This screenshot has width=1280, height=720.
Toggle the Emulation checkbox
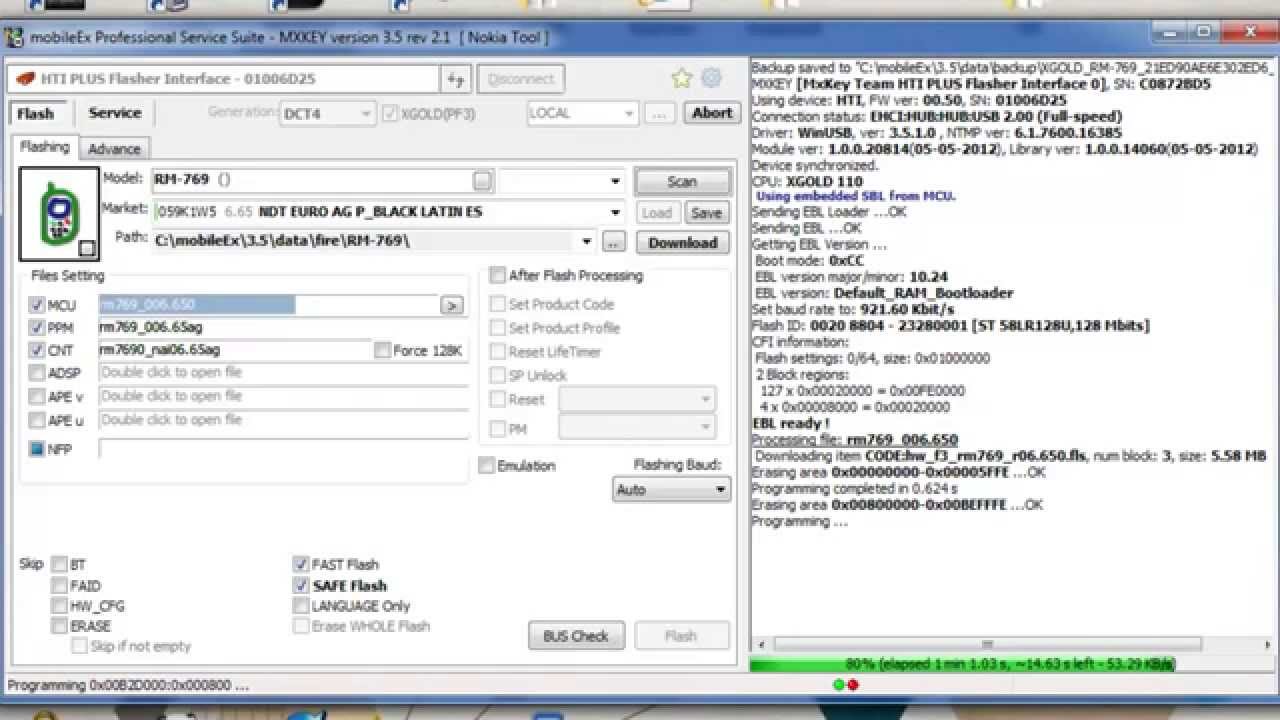coord(486,466)
